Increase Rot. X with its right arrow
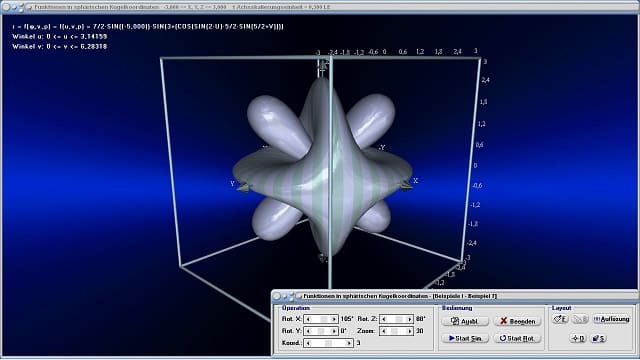Viewport: 640px width, 360px height. [x=334, y=319]
